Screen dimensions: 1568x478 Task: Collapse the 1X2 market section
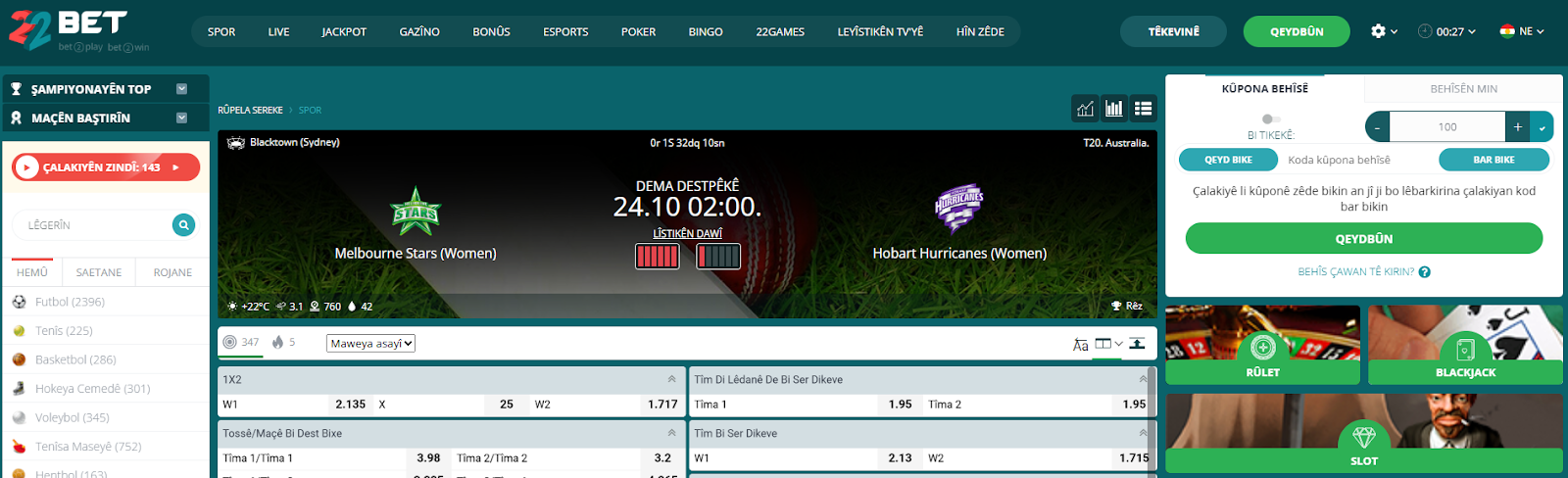671,379
